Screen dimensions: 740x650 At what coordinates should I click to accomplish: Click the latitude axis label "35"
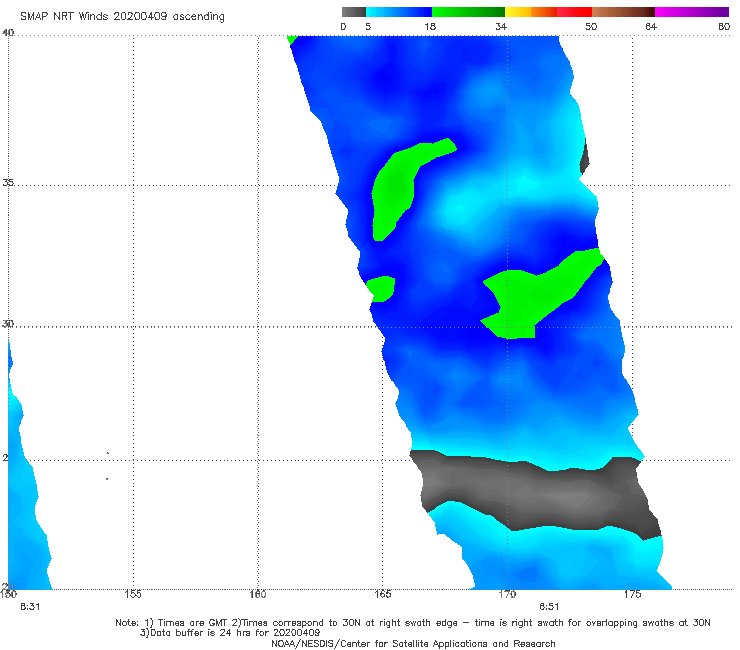click(8, 182)
